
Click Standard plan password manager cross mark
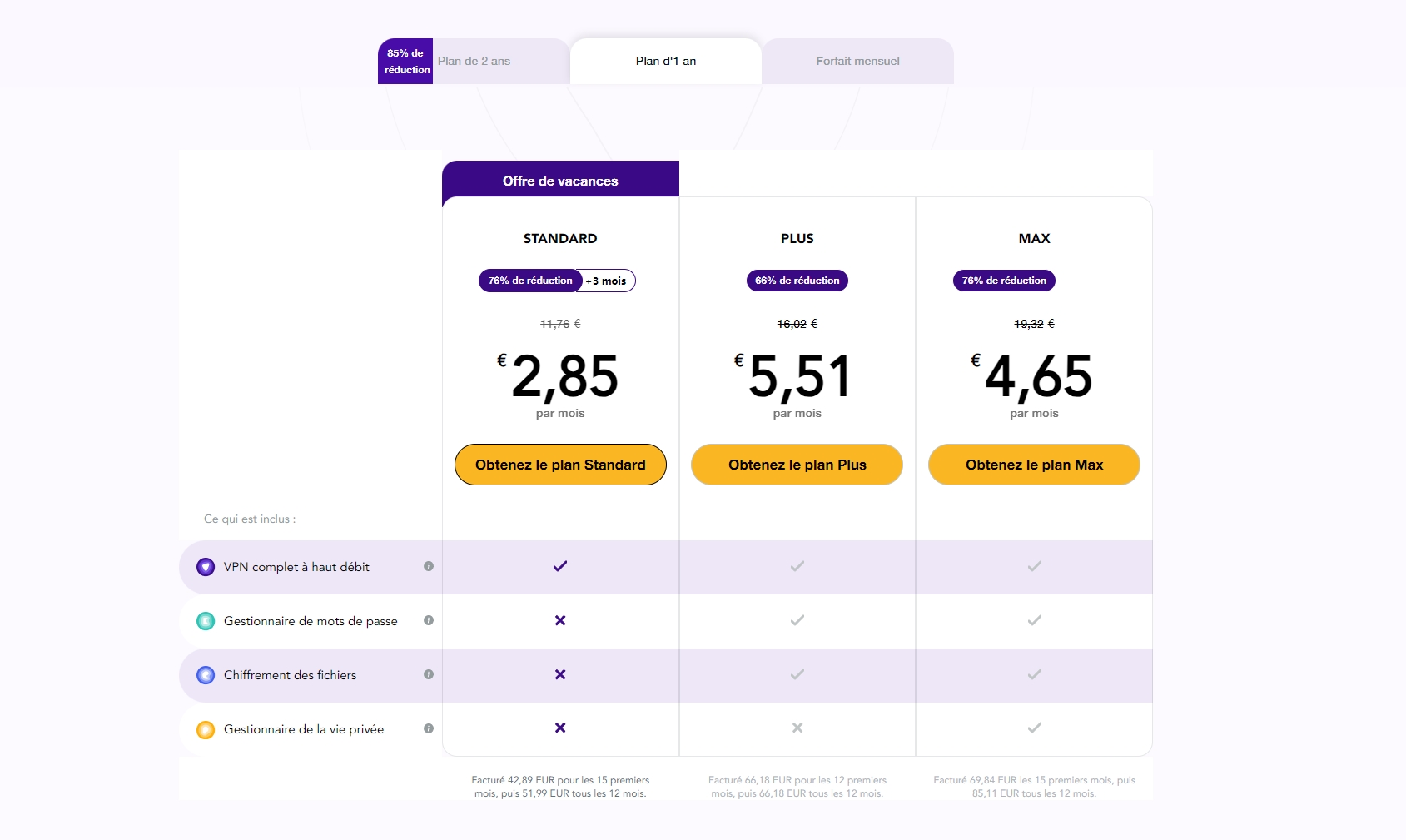click(x=560, y=620)
